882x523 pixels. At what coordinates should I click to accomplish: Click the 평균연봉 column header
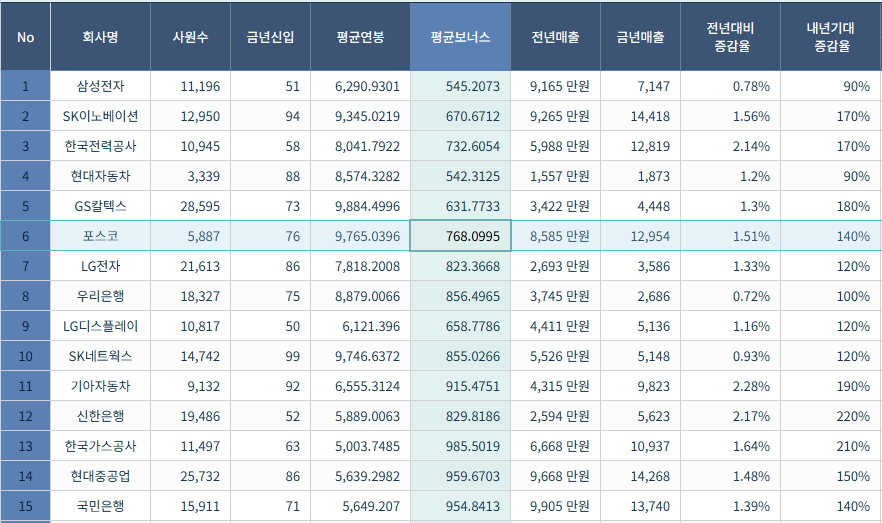pyautogui.click(x=360, y=37)
